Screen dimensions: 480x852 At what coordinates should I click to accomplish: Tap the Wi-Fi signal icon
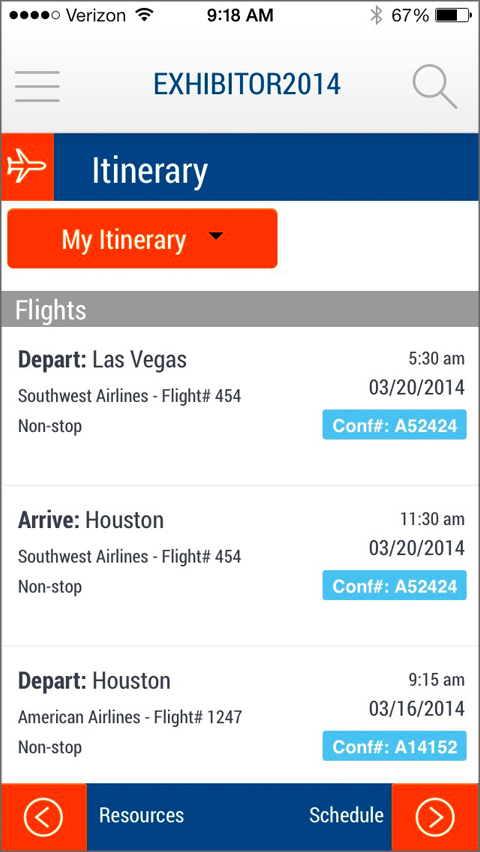click(144, 15)
